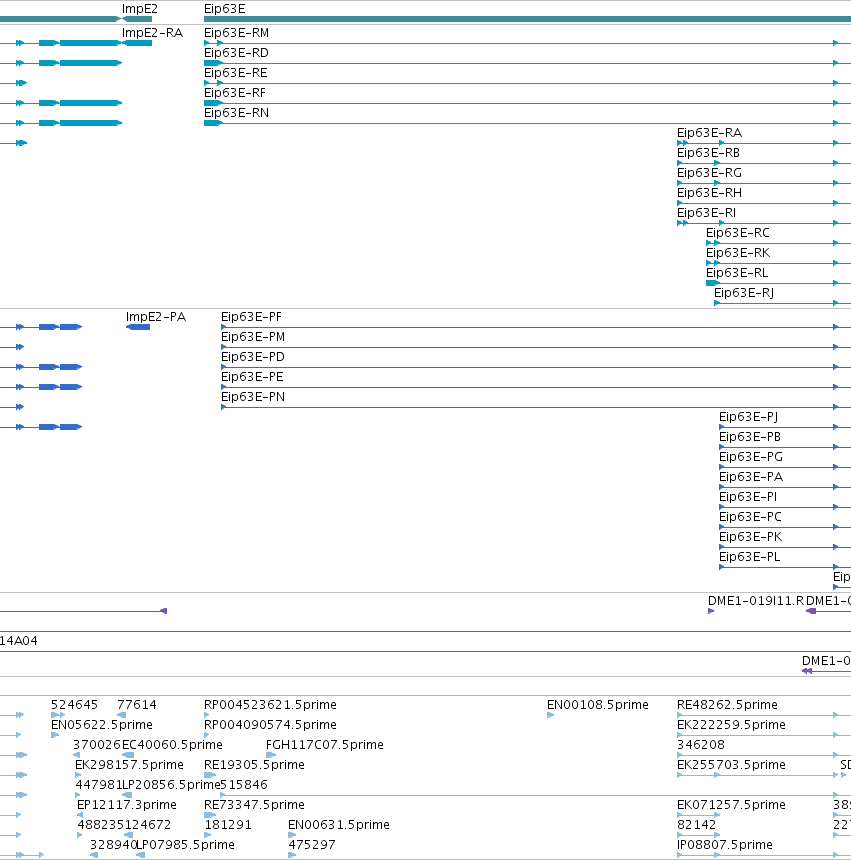Viewport: 851px width, 860px height.
Task: Click the Eip63E-PJ protein label
Action: [x=748, y=417]
